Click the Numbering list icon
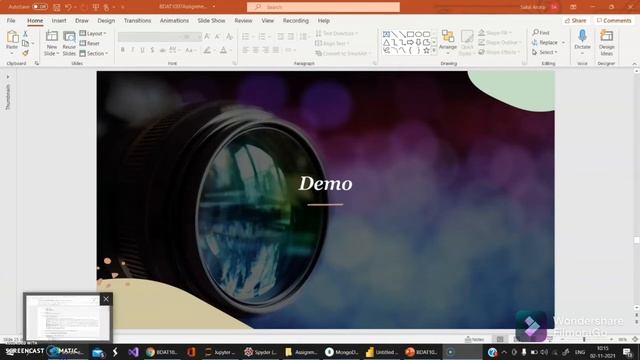 point(262,37)
